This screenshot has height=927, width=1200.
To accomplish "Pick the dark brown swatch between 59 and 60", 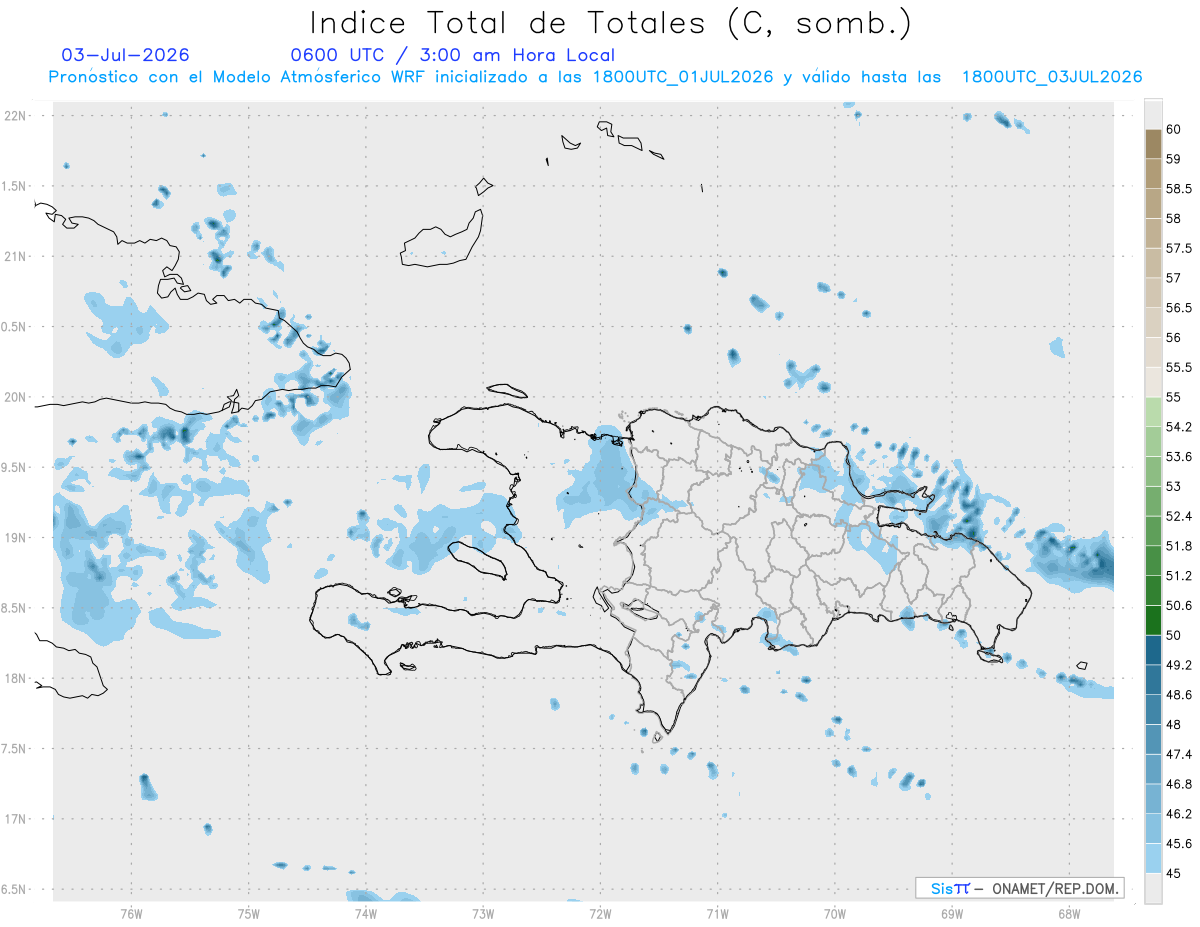I will pos(1153,144).
